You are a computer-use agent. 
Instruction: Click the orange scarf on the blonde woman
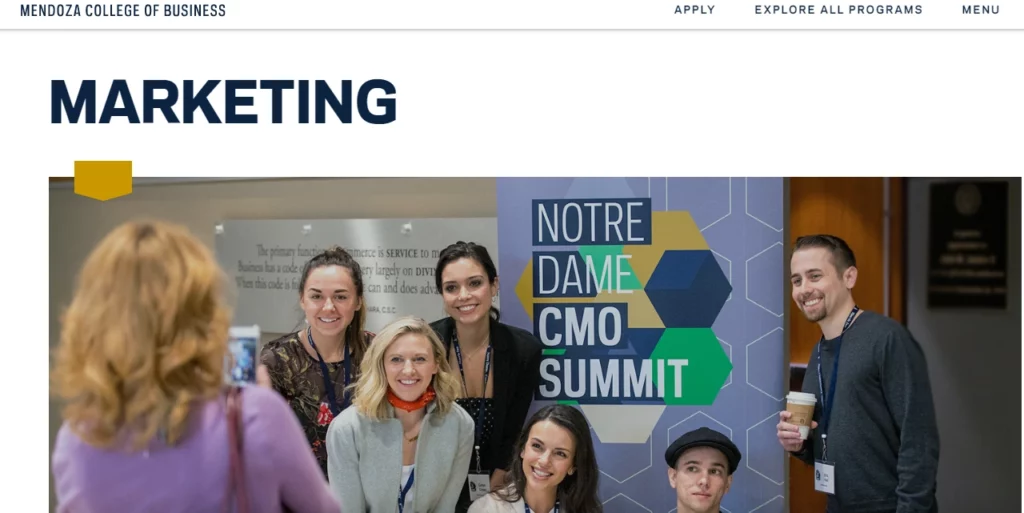pos(410,399)
